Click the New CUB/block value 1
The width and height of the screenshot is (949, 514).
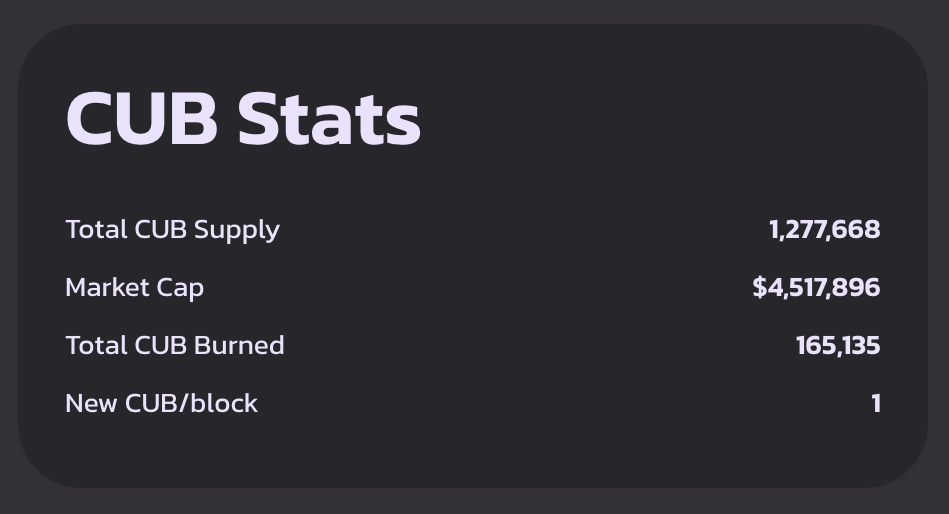[876, 404]
